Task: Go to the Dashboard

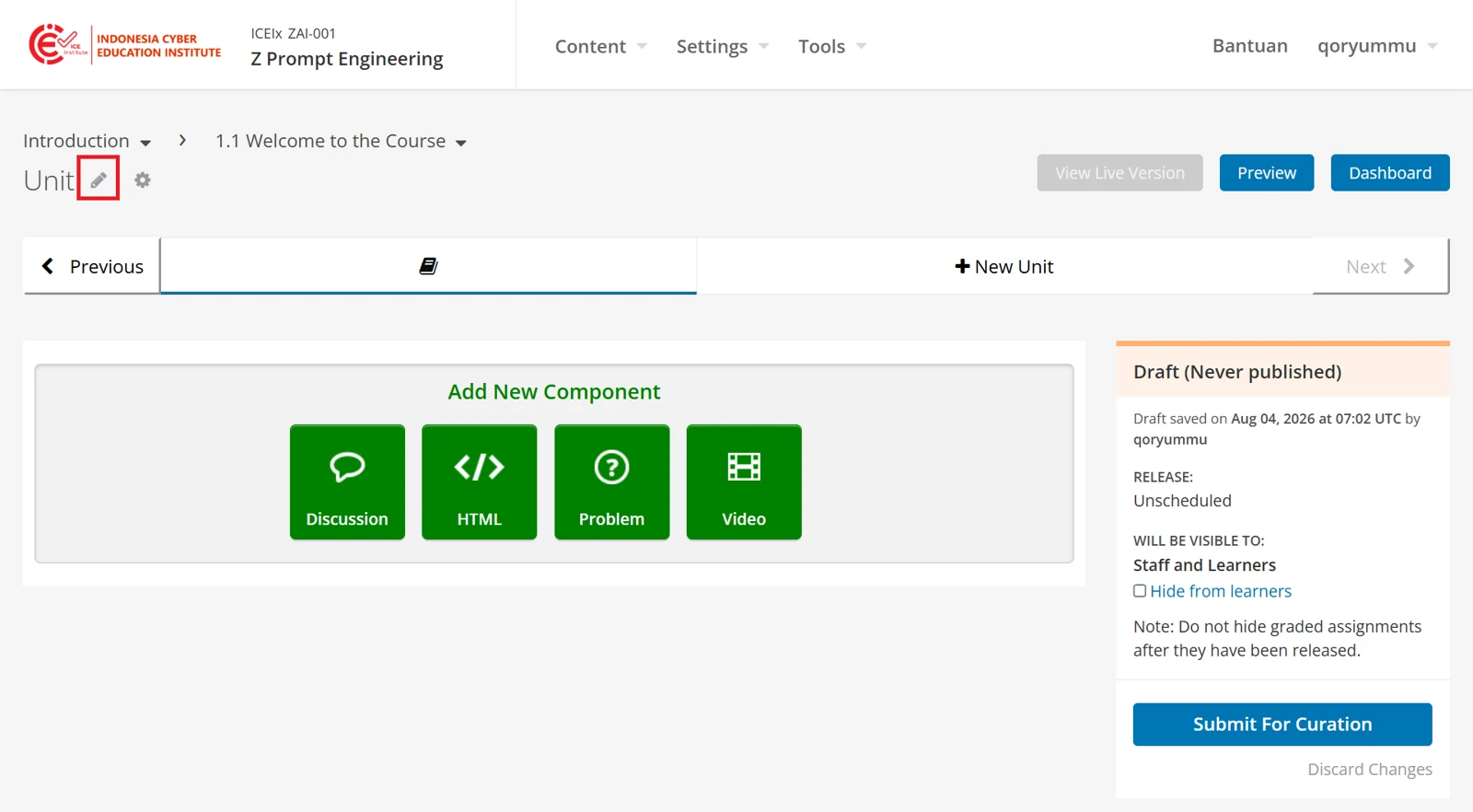Action: click(1390, 173)
